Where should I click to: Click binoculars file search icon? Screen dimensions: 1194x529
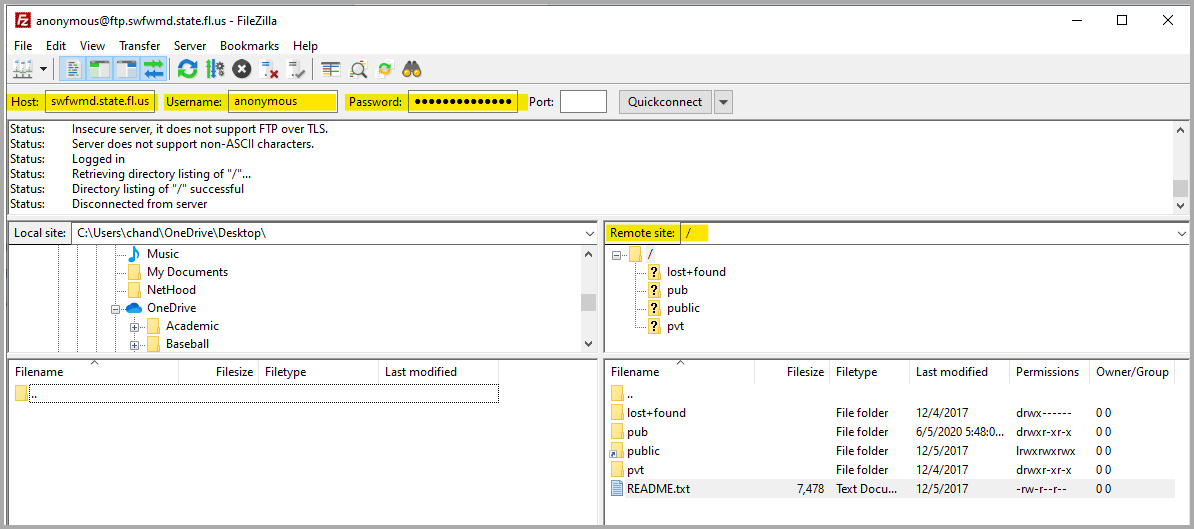[x=412, y=69]
